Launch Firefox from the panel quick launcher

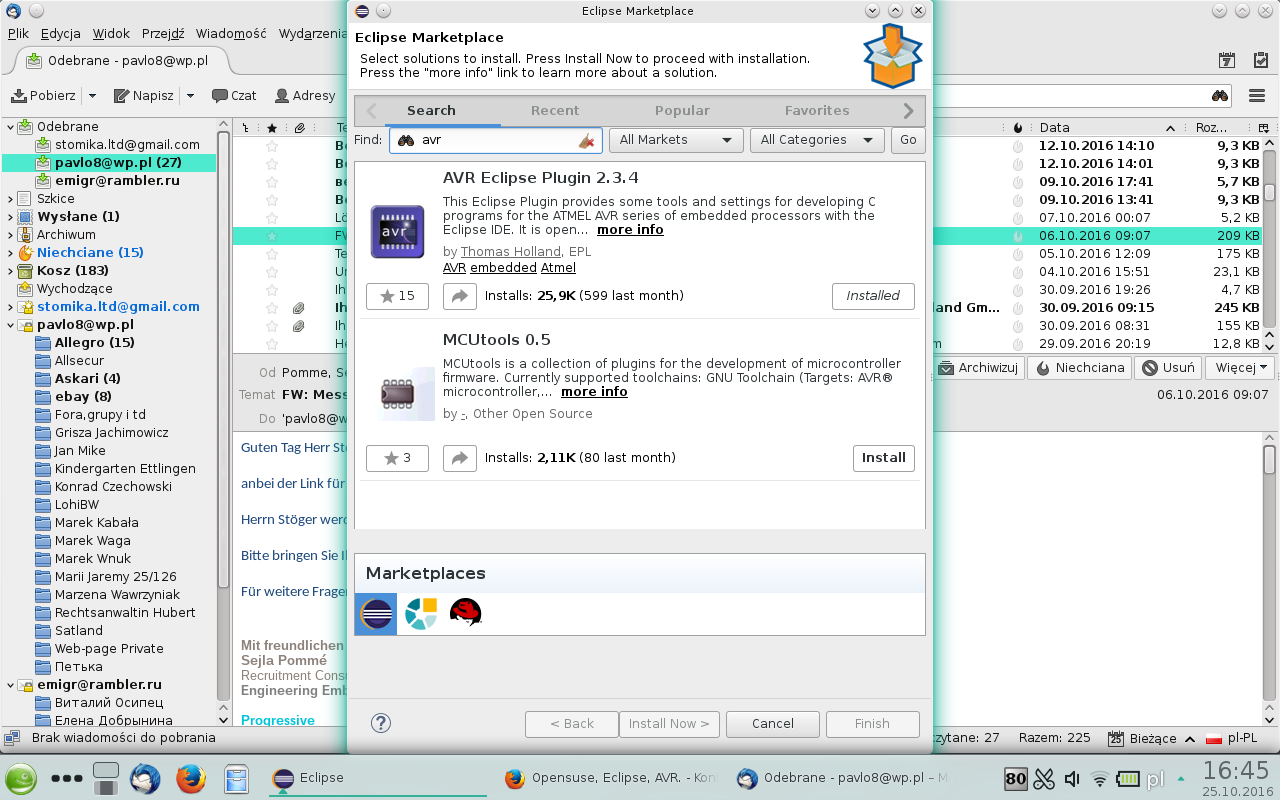click(x=190, y=778)
